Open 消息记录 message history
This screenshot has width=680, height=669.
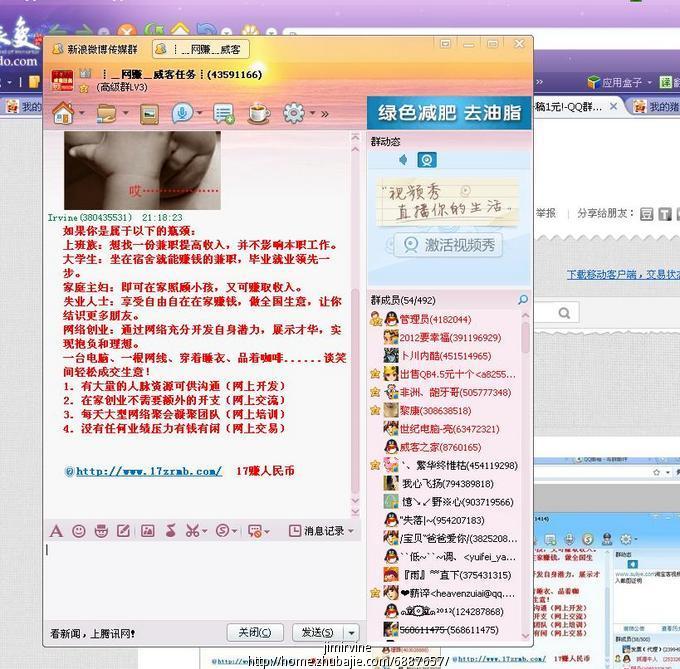click(317, 531)
